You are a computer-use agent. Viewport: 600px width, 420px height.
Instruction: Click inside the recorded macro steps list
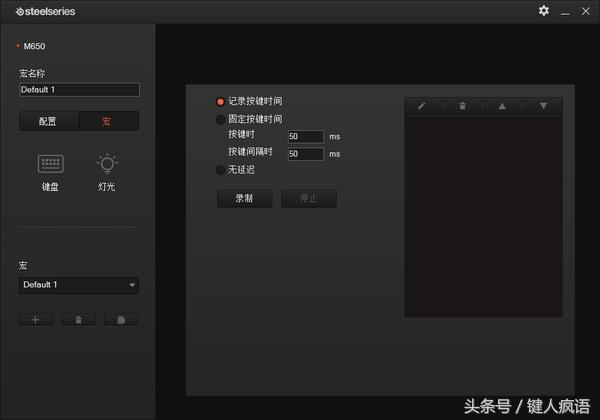pos(483,216)
